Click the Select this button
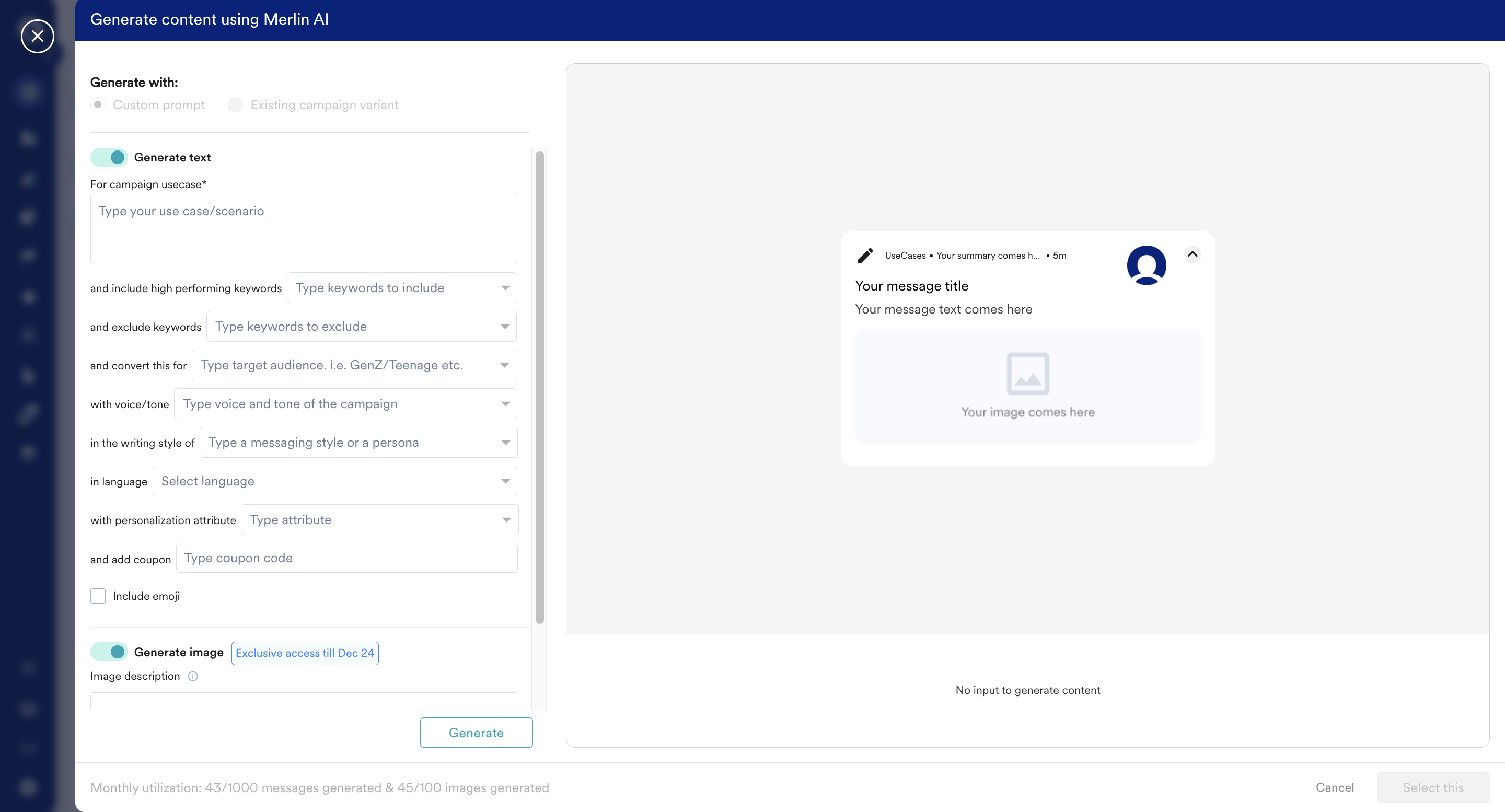1505x812 pixels. tap(1432, 787)
